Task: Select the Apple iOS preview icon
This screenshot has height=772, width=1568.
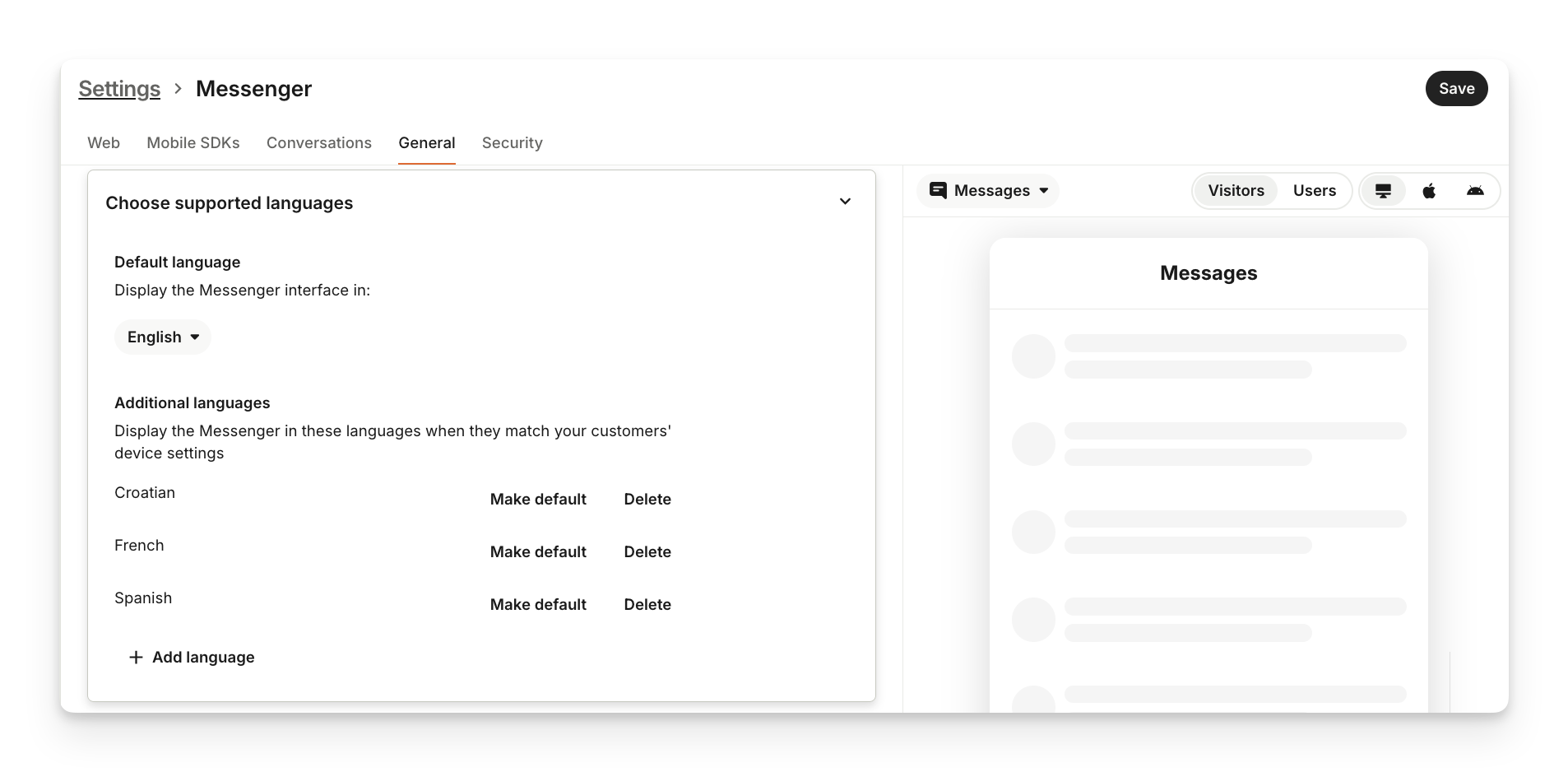Action: point(1429,191)
